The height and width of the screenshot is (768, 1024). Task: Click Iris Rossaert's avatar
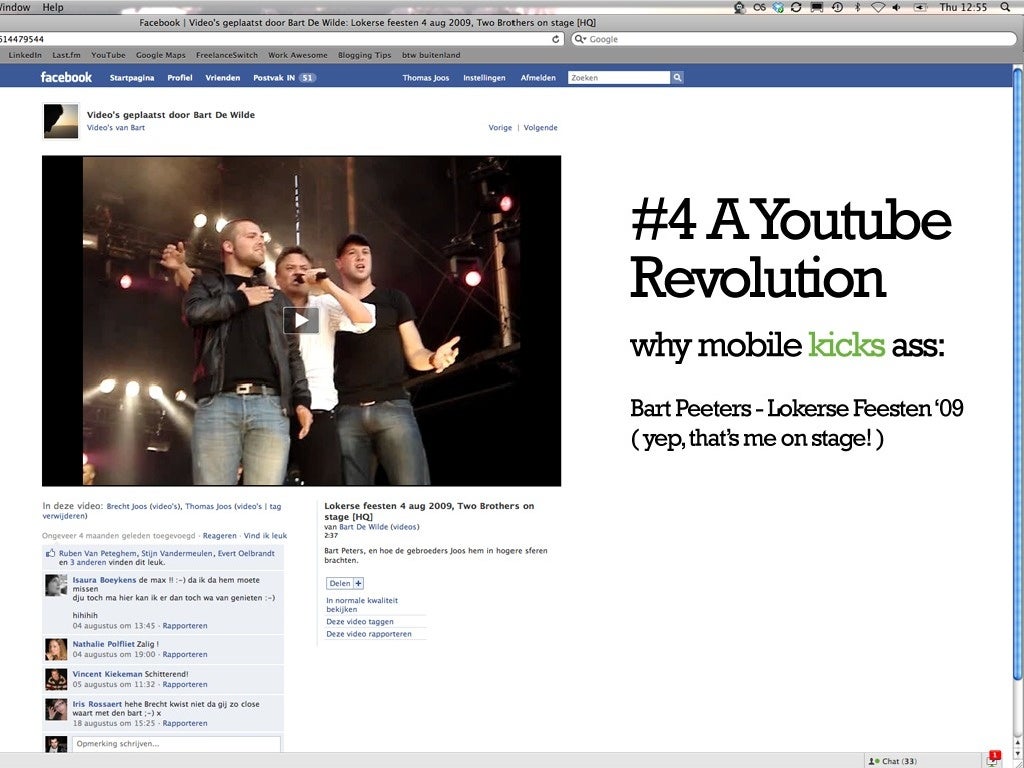56,709
